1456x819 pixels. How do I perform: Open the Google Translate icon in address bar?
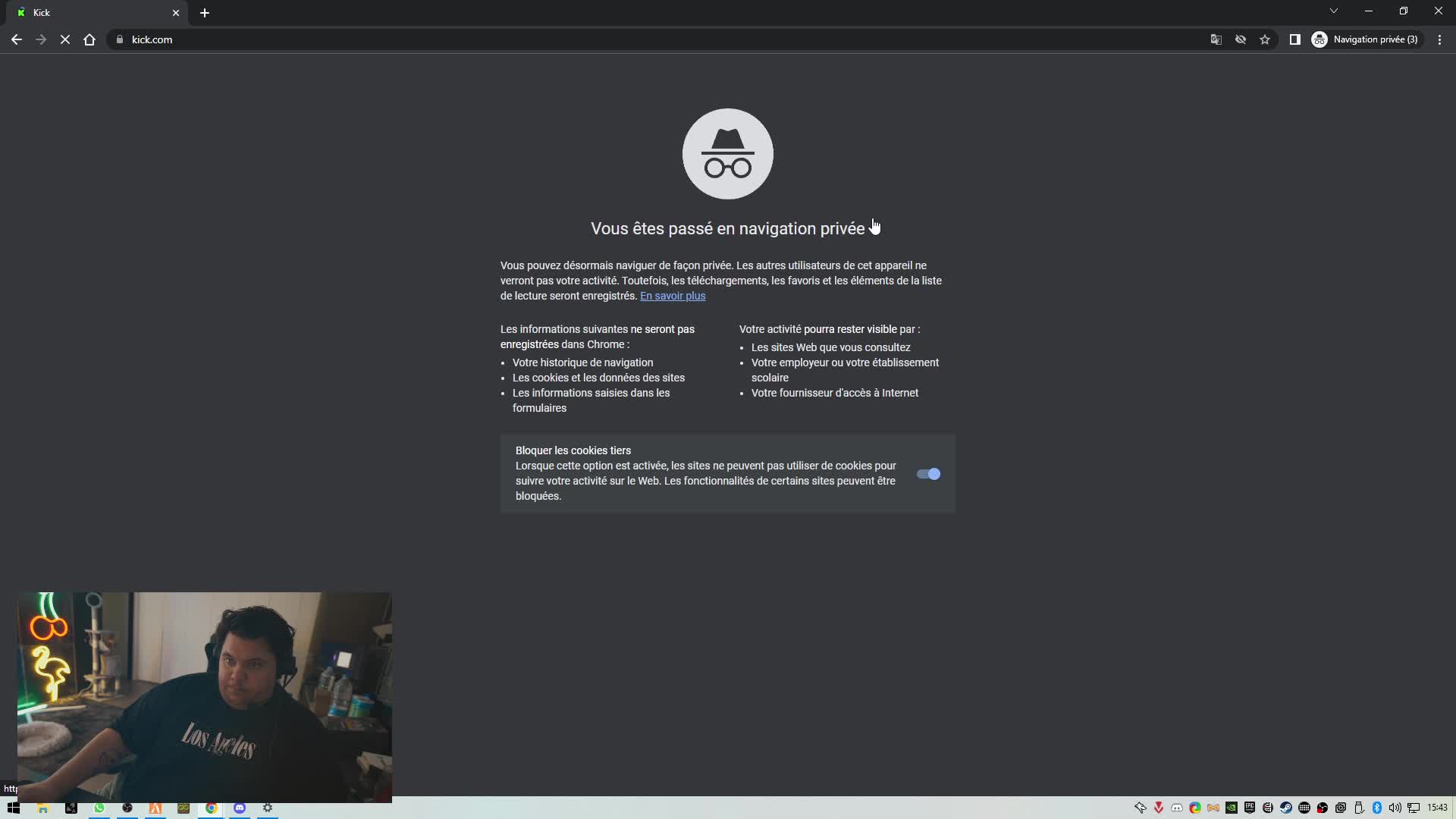(x=1216, y=39)
